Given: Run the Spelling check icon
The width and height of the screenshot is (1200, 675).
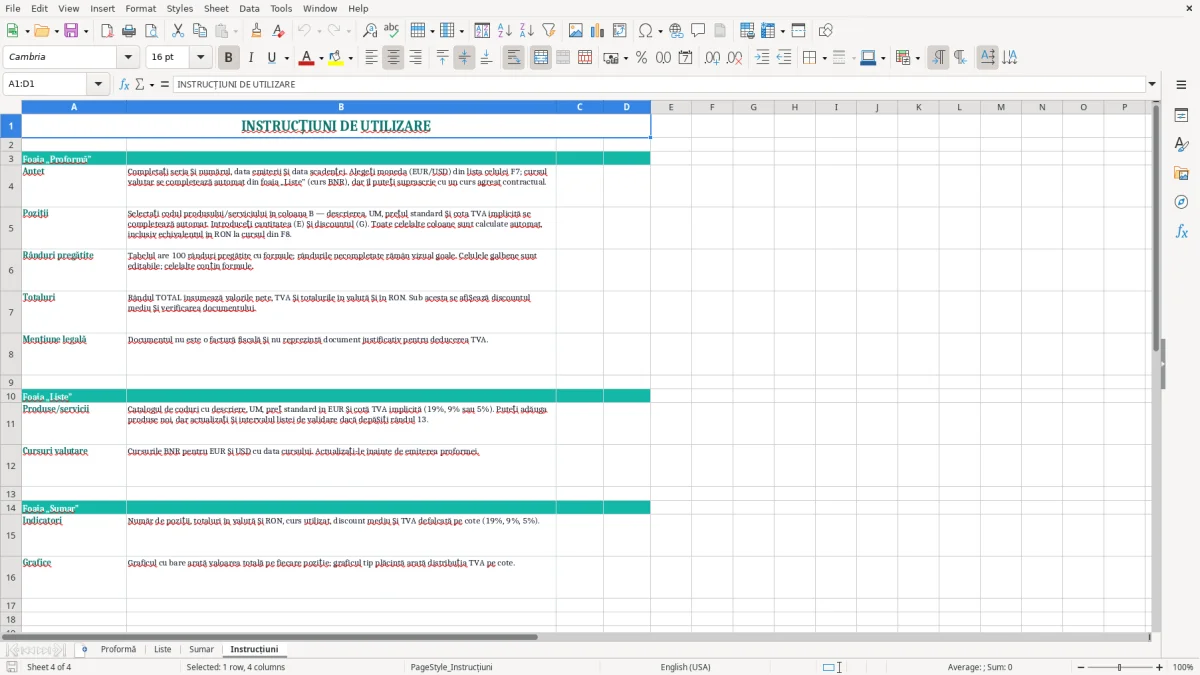Looking at the screenshot, I should point(392,31).
